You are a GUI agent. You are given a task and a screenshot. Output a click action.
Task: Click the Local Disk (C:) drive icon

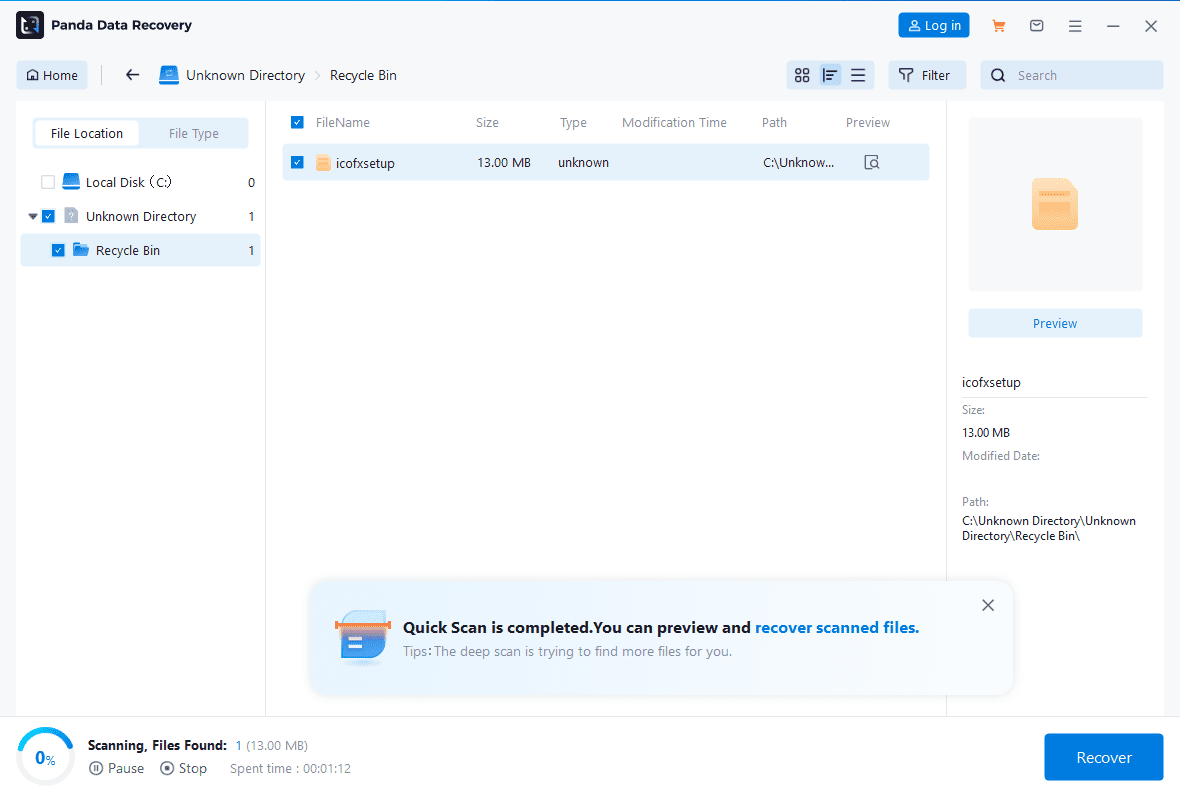71,181
